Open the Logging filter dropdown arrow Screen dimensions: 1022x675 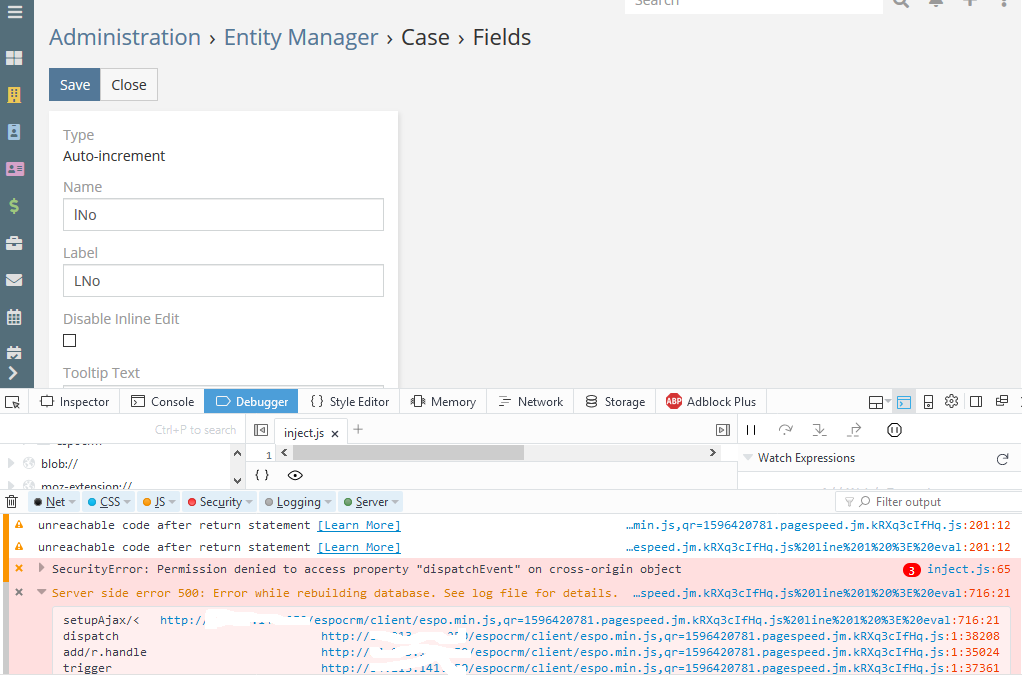pyautogui.click(x=328, y=502)
